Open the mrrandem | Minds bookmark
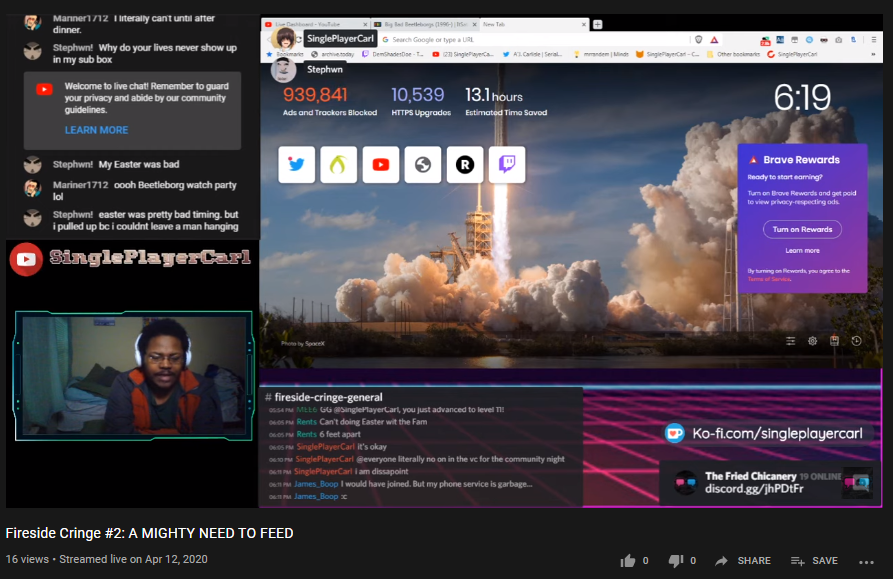The image size is (893, 579). [x=601, y=55]
